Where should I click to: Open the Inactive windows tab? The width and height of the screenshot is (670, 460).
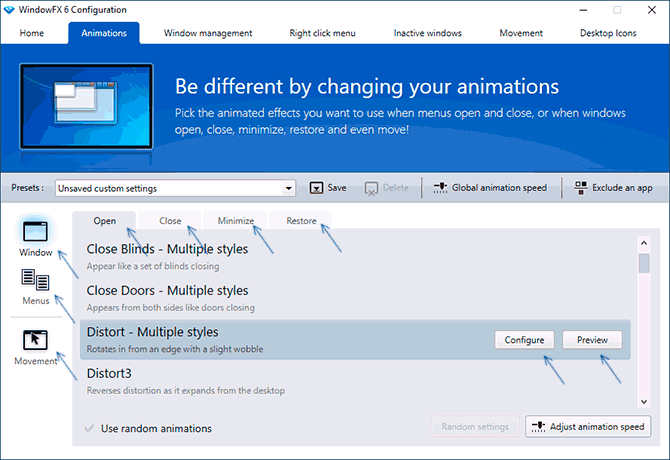click(428, 33)
